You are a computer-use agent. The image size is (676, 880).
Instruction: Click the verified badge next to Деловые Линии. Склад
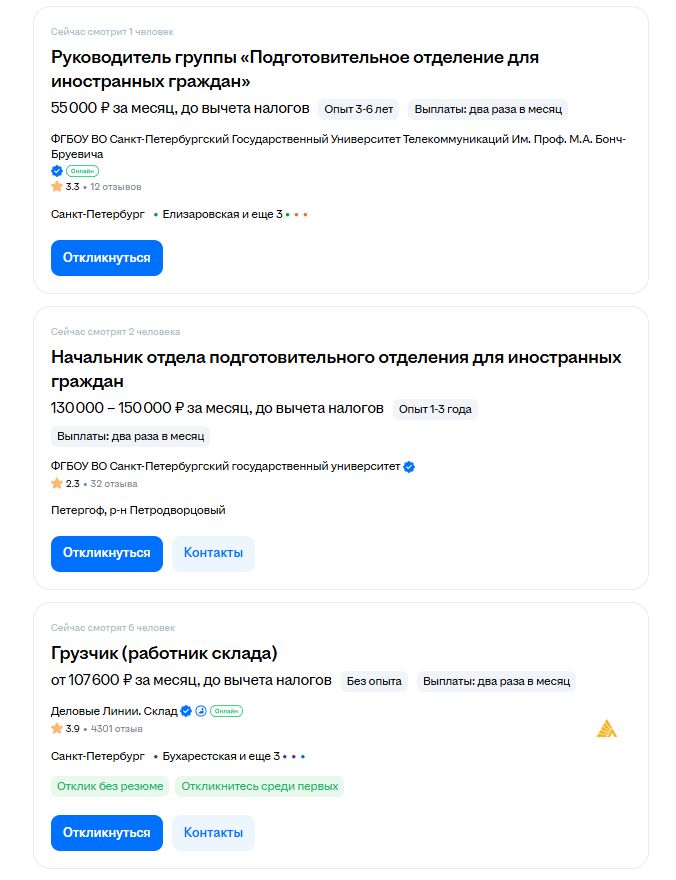[185, 711]
